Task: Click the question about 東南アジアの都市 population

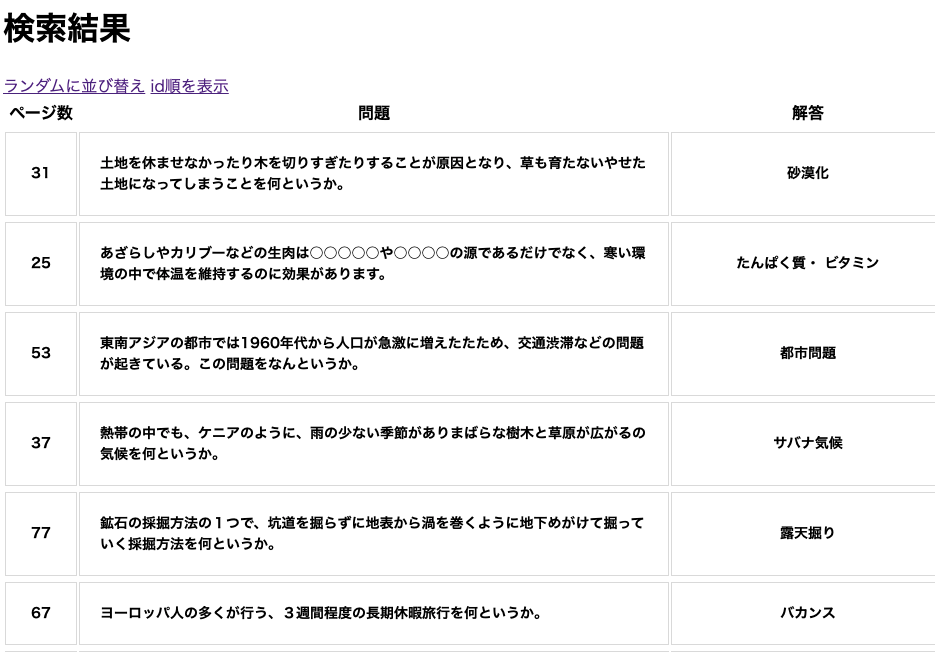Action: point(373,353)
